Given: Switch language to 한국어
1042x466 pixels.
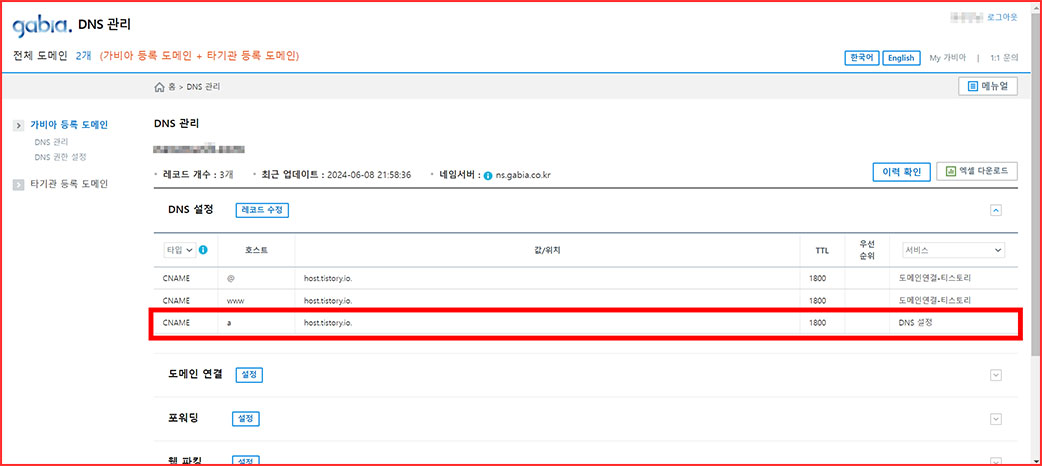Looking at the screenshot, I should pos(862,58).
